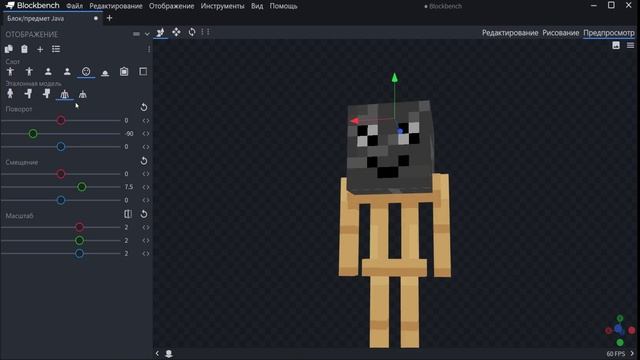Click the copy display settings icon
Screen dimensions: 640x360
[x=9, y=49]
